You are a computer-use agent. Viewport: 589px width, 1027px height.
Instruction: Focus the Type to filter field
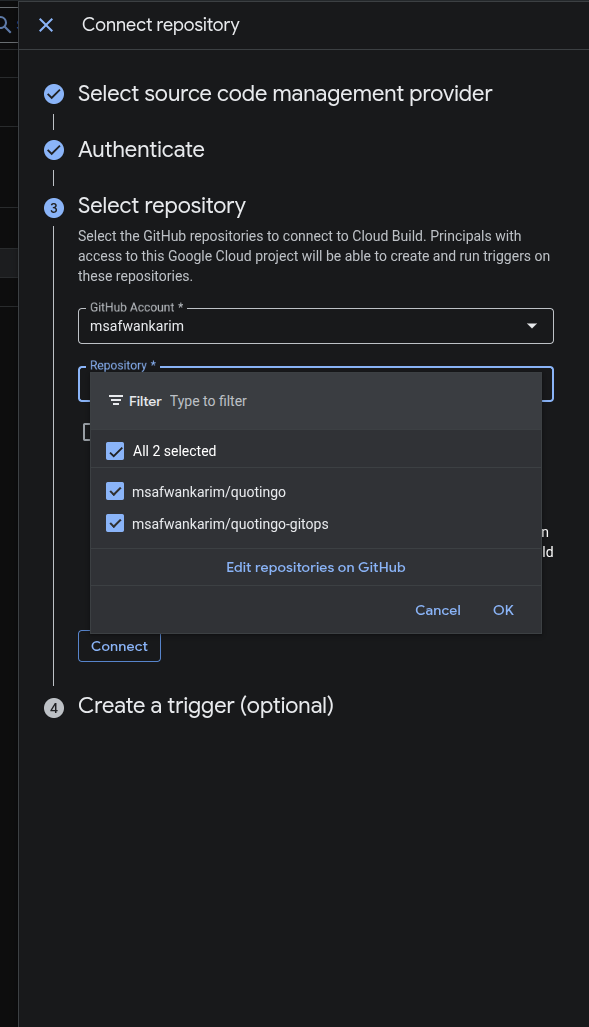[351, 401]
